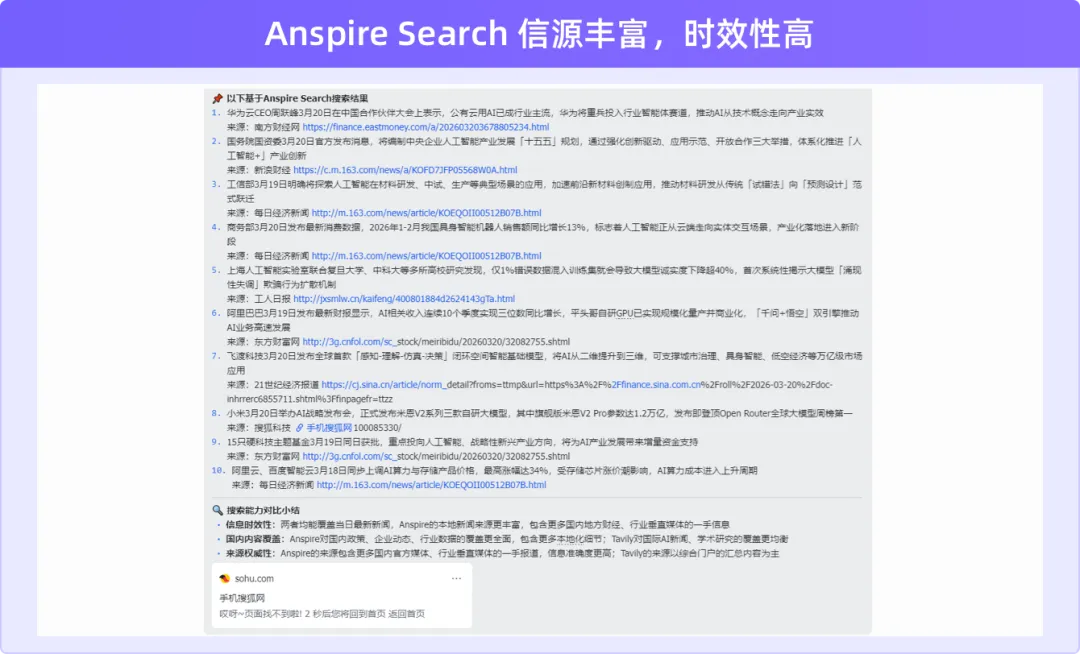Click the 国内内容覆盖 summary bullet
The height and width of the screenshot is (654, 1080).
pos(506,539)
